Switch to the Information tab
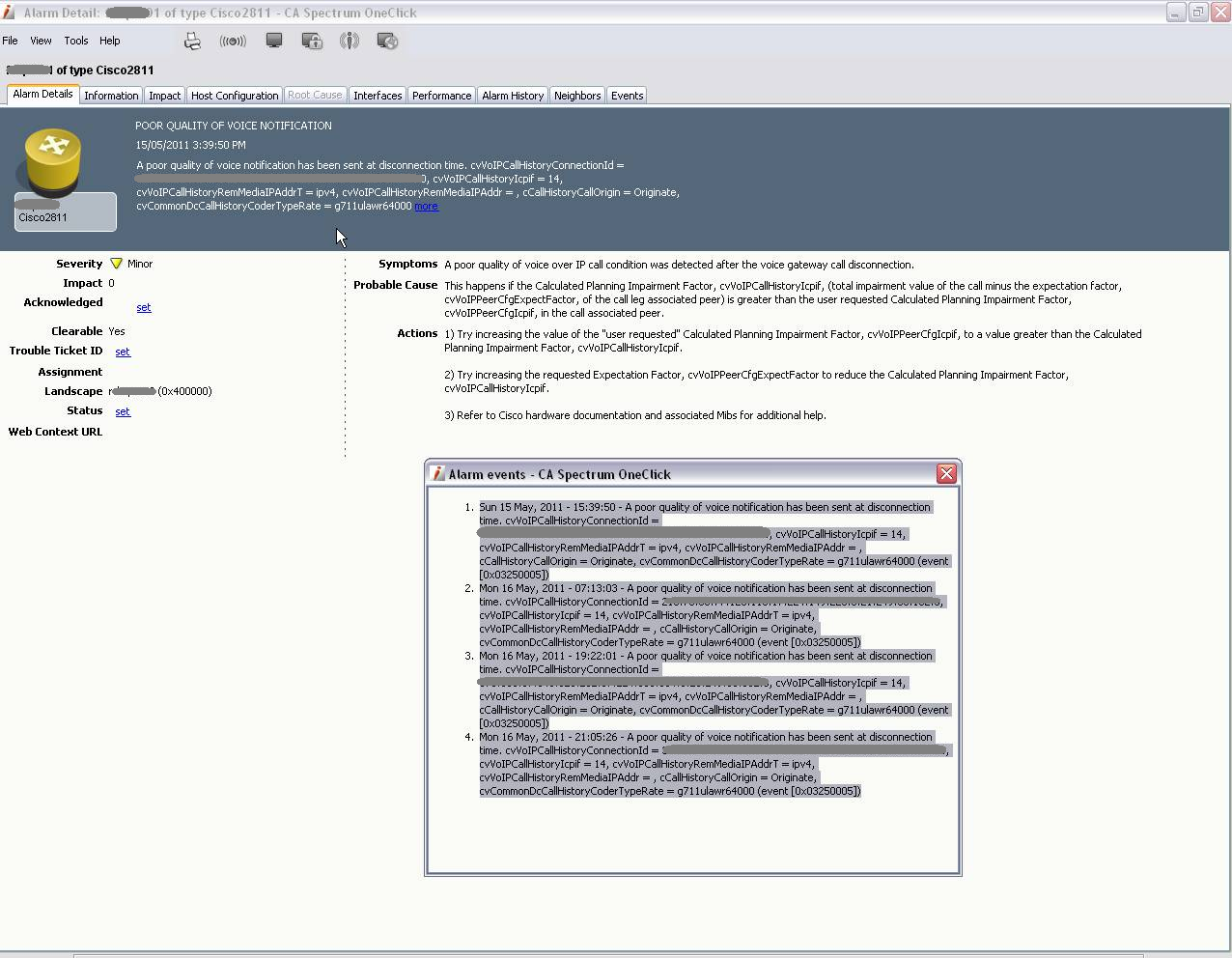1232x958 pixels. click(111, 96)
